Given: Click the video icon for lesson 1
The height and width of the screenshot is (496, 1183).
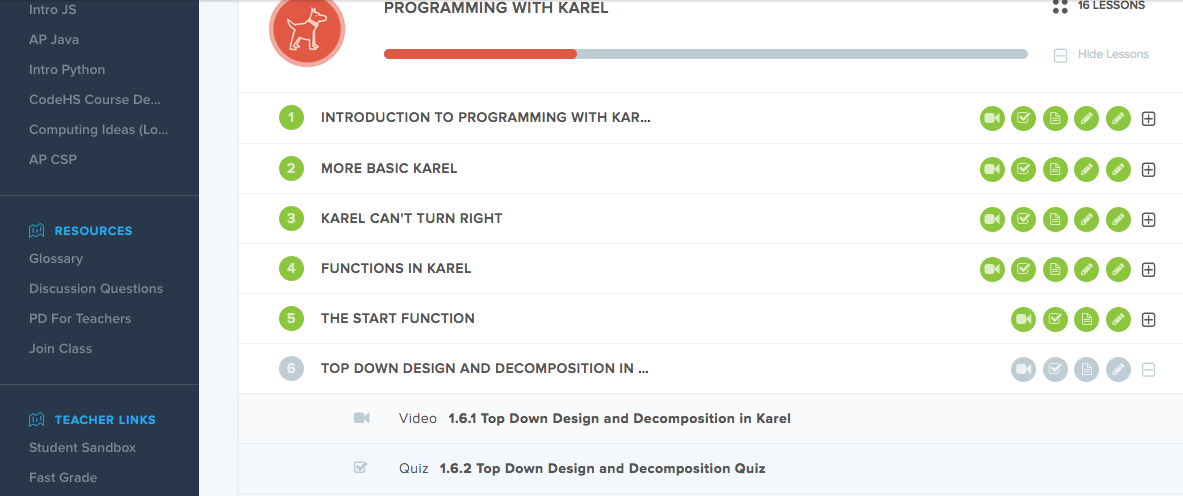Looking at the screenshot, I should pos(992,118).
